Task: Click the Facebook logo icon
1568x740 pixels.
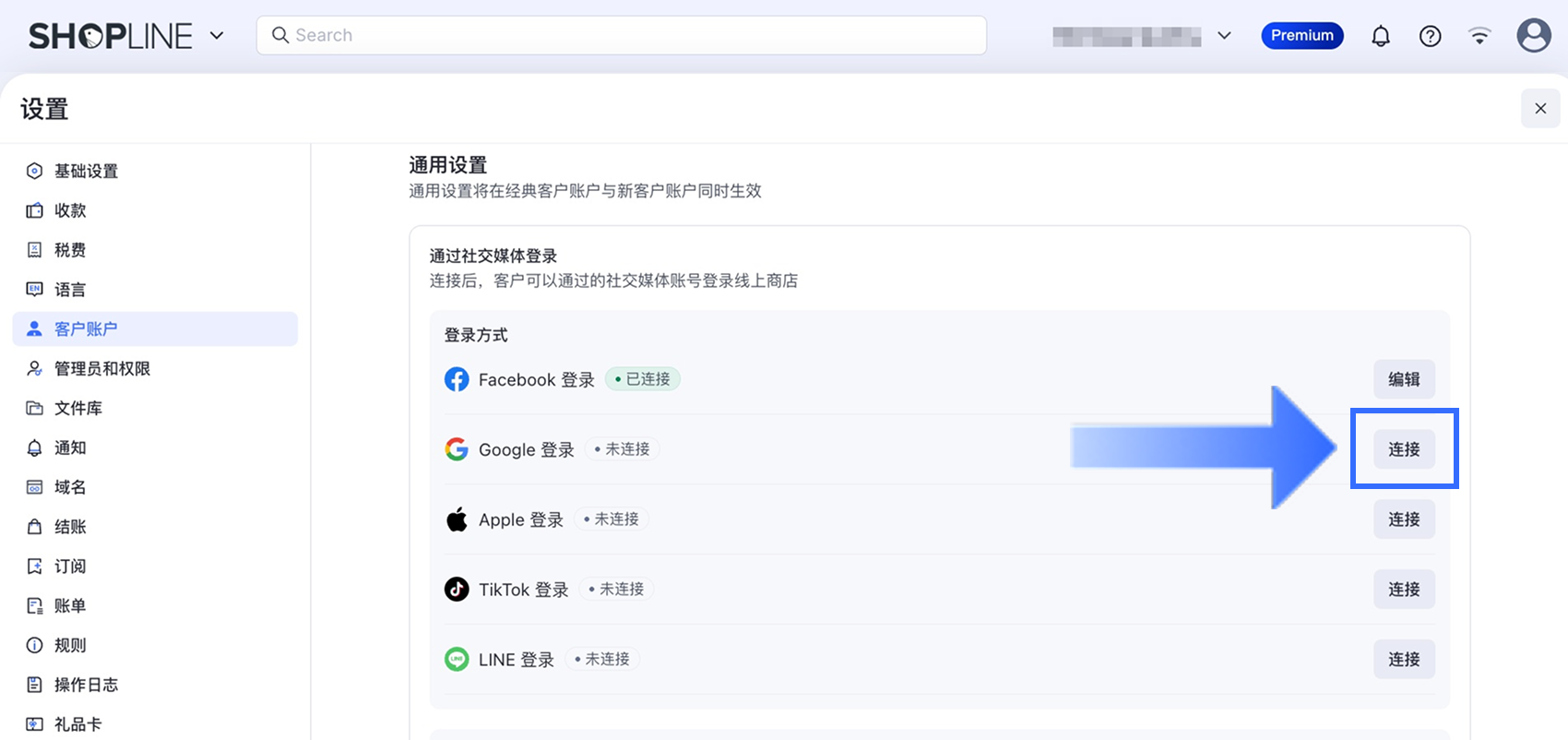Action: [457, 379]
